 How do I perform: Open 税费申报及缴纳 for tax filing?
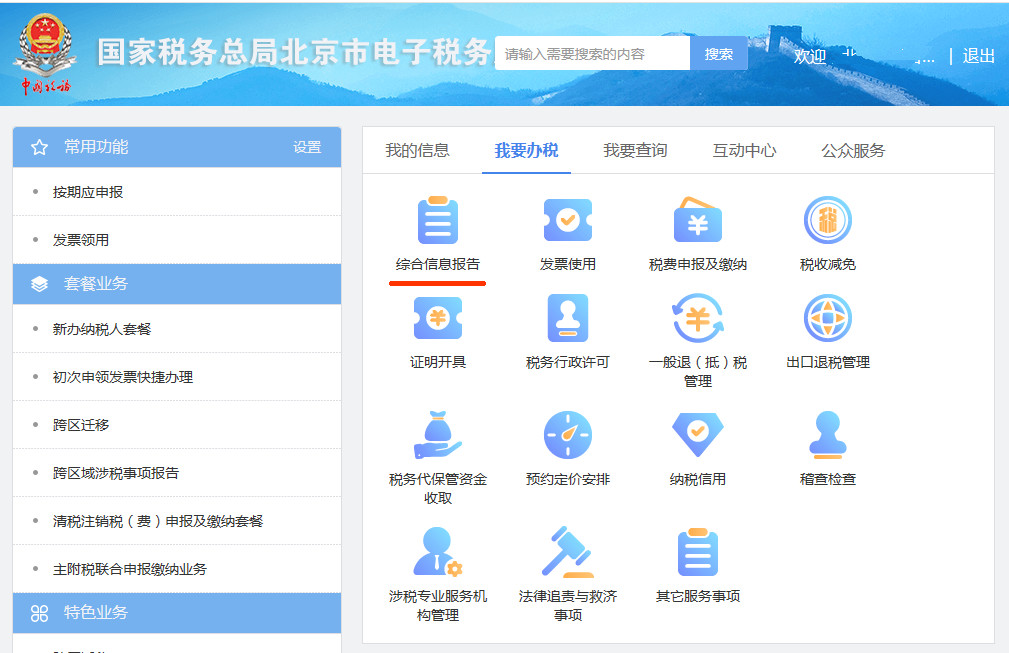pyautogui.click(x=697, y=232)
